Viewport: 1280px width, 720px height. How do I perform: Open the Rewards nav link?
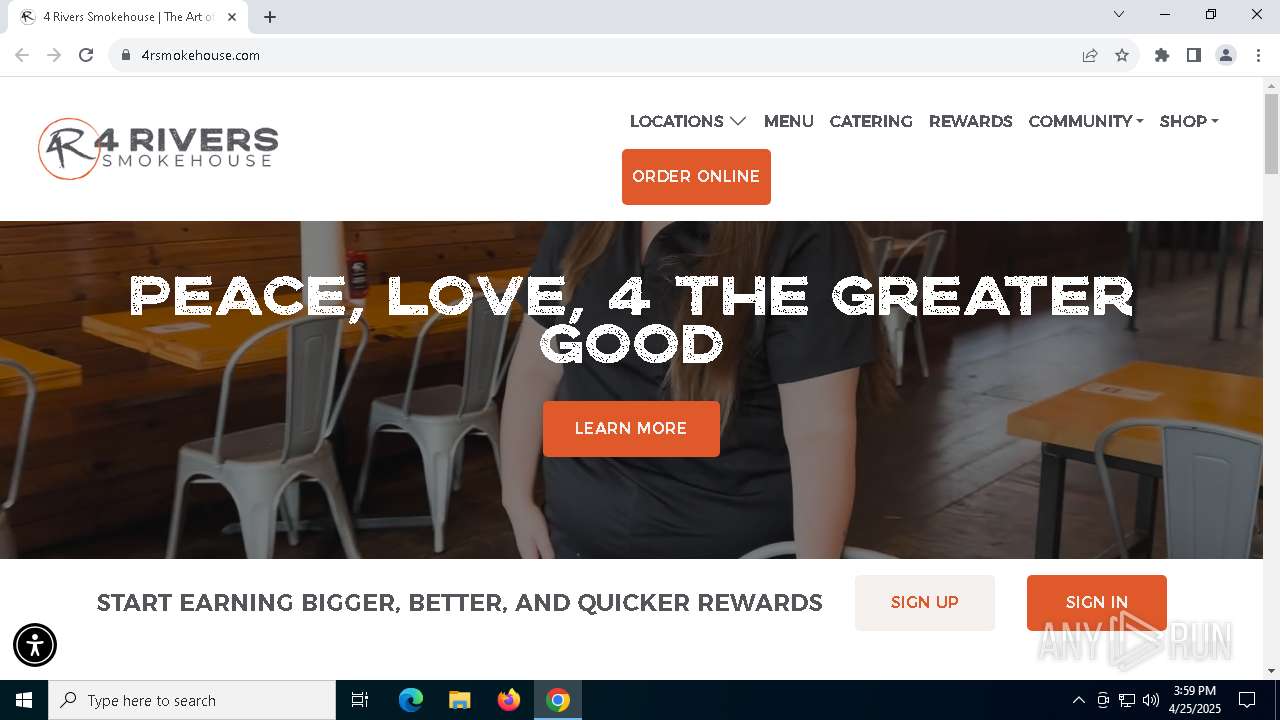[970, 121]
